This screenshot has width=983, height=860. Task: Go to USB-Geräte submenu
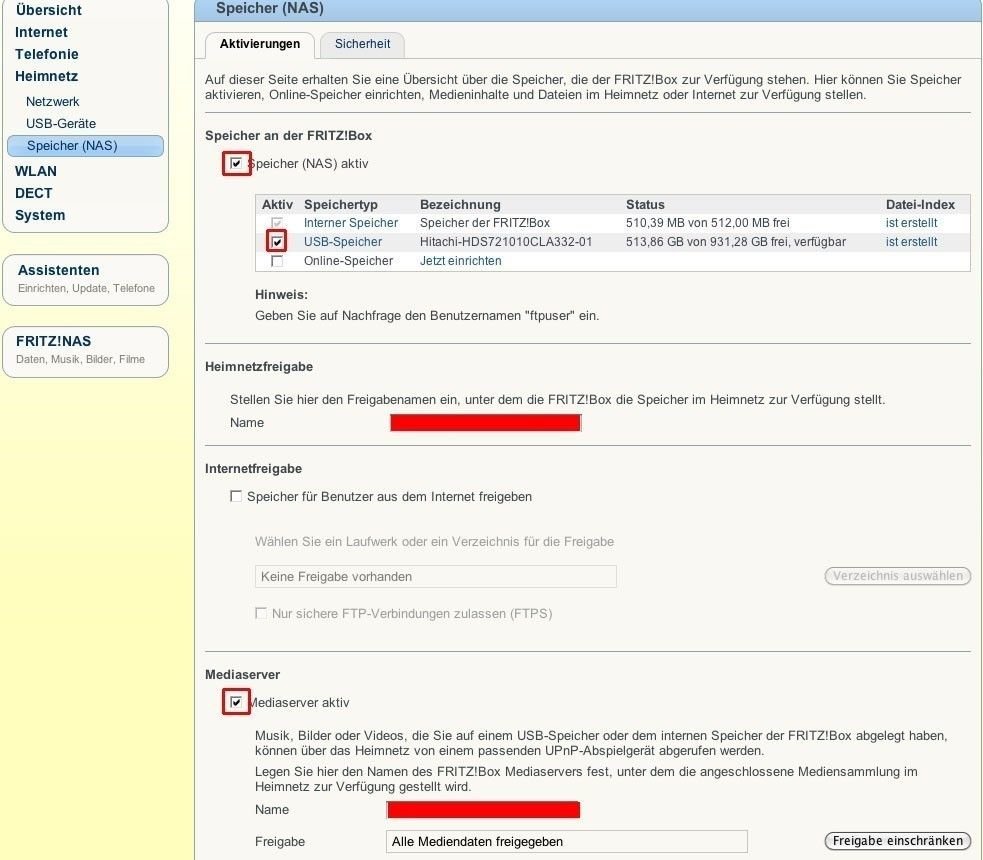tap(61, 123)
